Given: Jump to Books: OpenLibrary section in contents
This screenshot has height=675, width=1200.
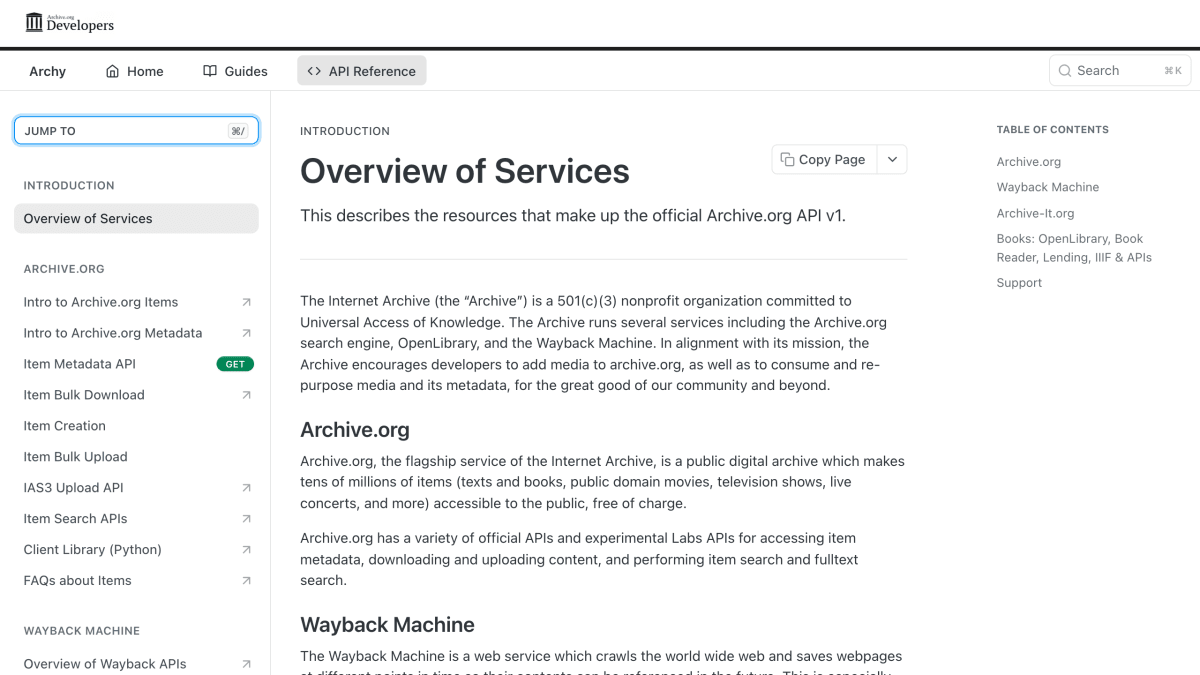Looking at the screenshot, I should click(1074, 248).
